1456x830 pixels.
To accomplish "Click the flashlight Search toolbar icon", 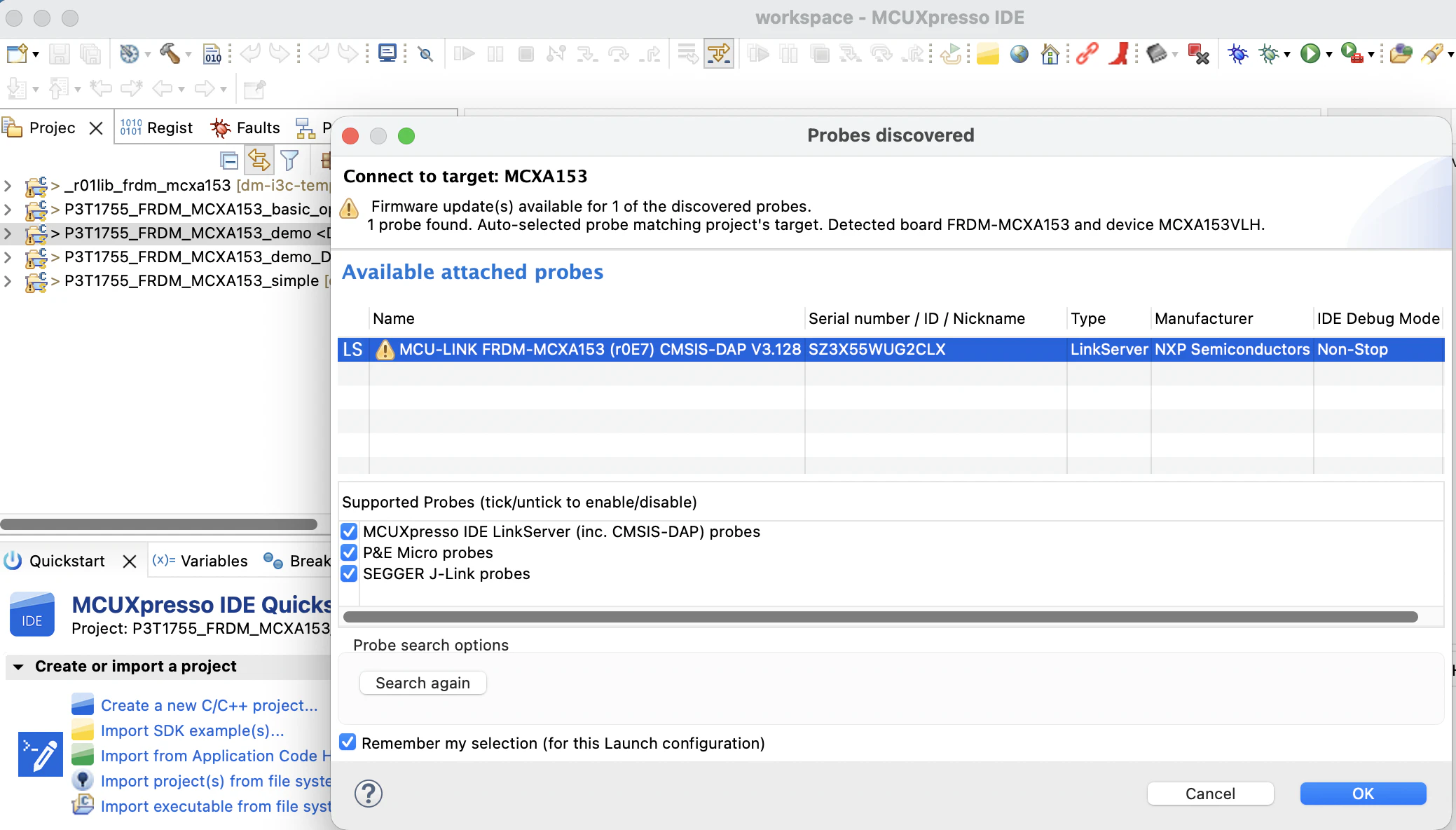I will [x=1431, y=53].
